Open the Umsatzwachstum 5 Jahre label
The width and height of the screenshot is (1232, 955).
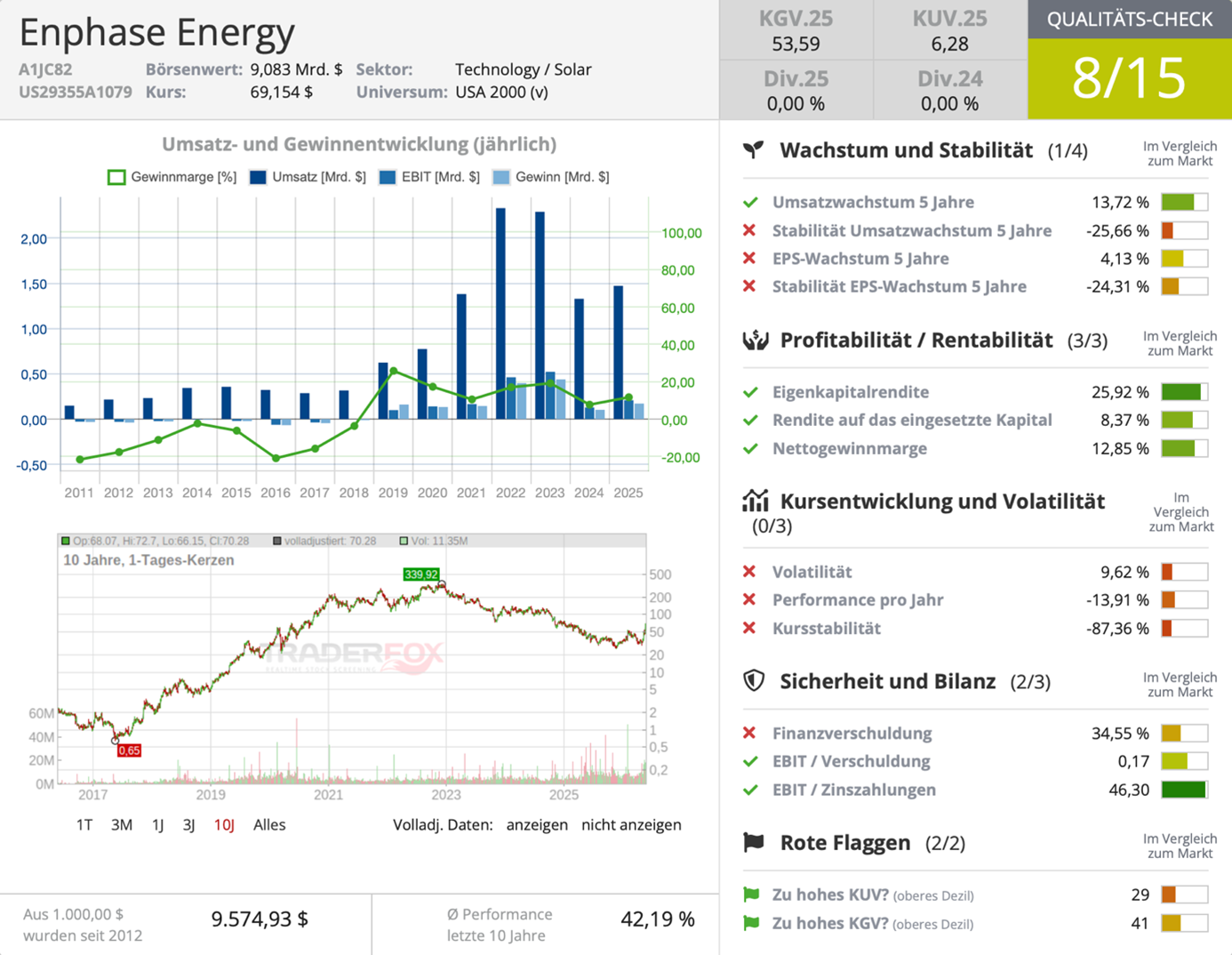[873, 202]
